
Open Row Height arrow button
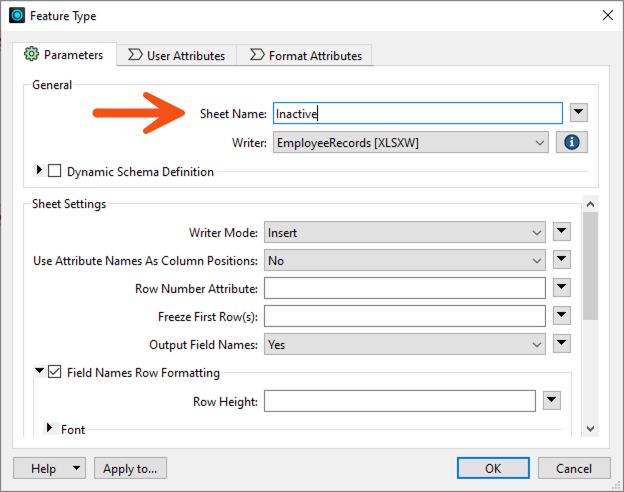point(551,401)
